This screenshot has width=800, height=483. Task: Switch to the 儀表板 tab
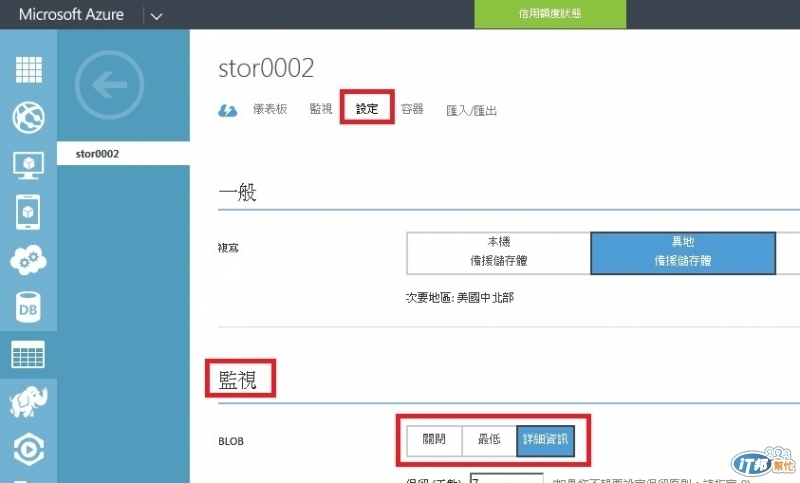pos(270,109)
